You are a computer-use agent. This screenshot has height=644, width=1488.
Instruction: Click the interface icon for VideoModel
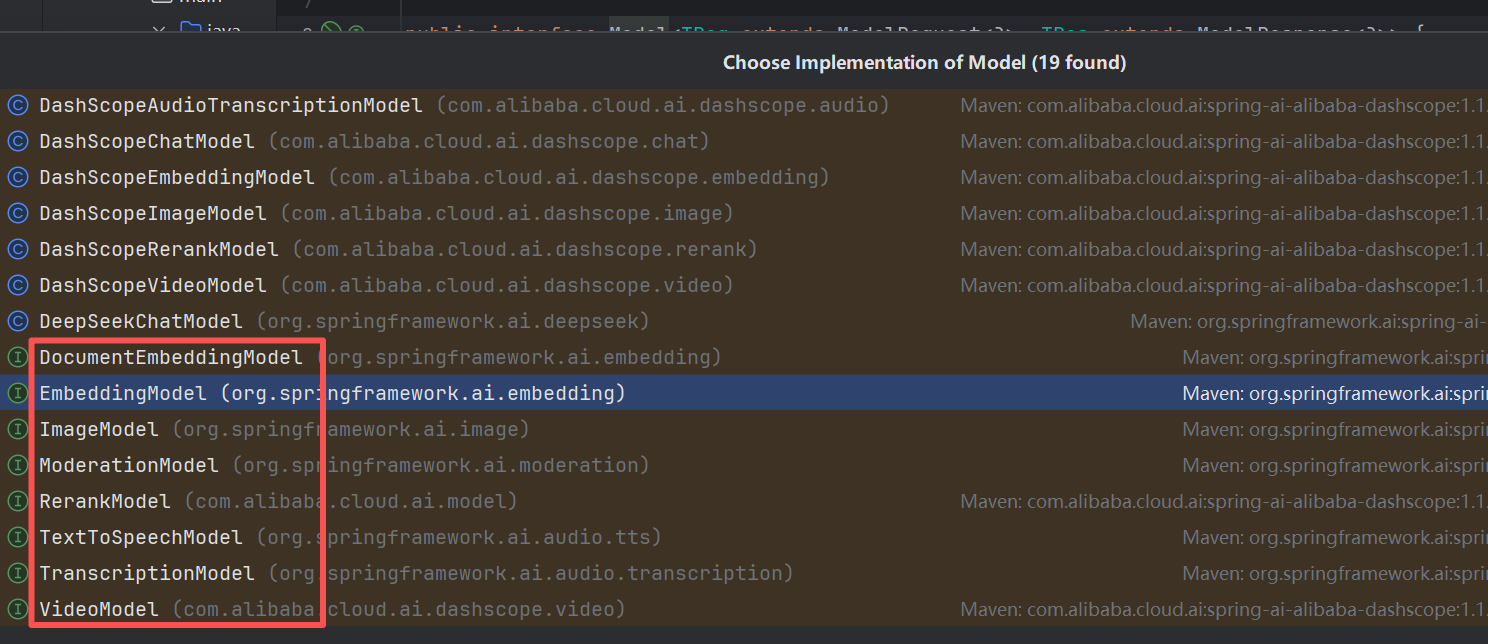tap(17, 609)
